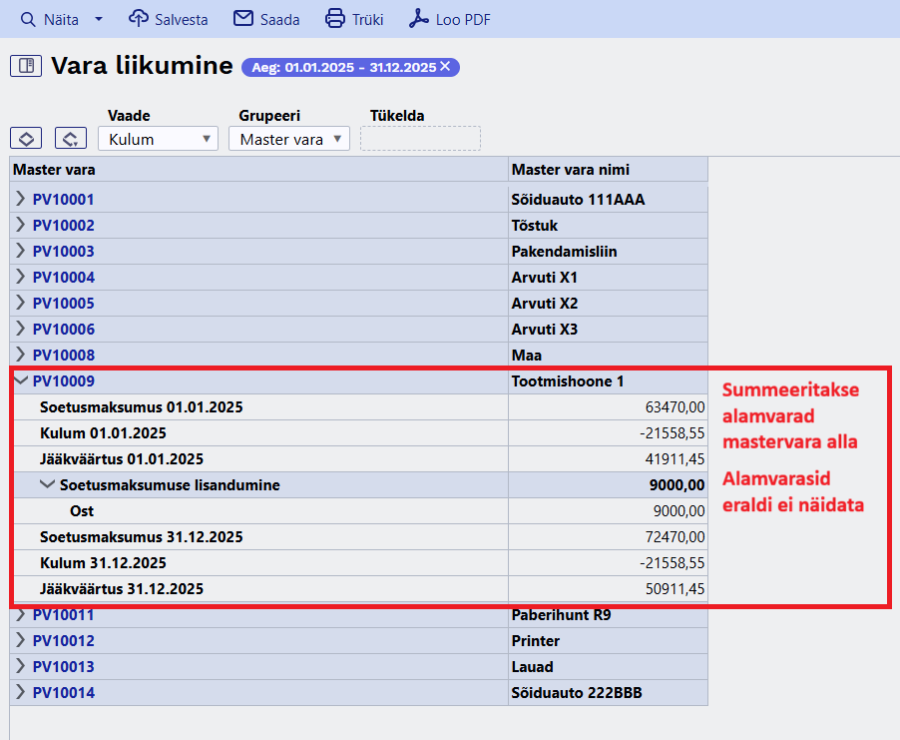Image resolution: width=900 pixels, height=740 pixels.
Task: Expand the PV10013 row
Action: coord(21,666)
